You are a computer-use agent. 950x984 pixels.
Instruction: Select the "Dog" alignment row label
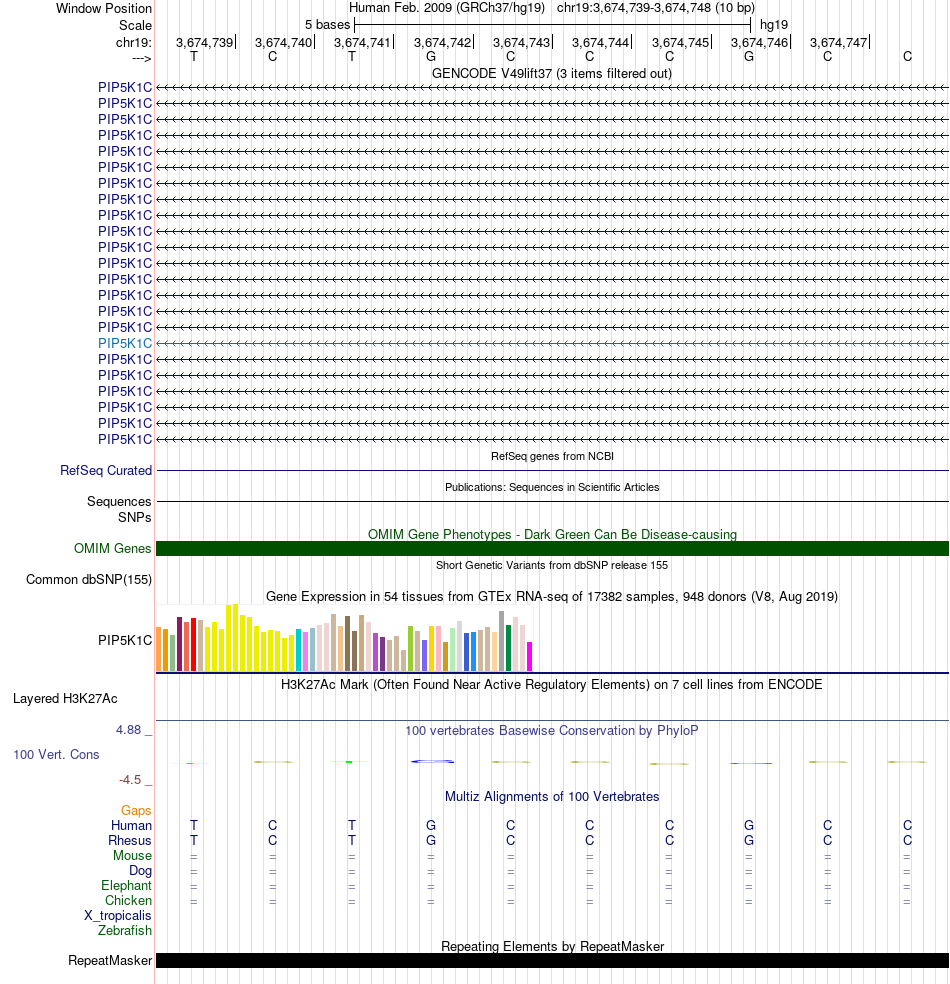coord(141,870)
